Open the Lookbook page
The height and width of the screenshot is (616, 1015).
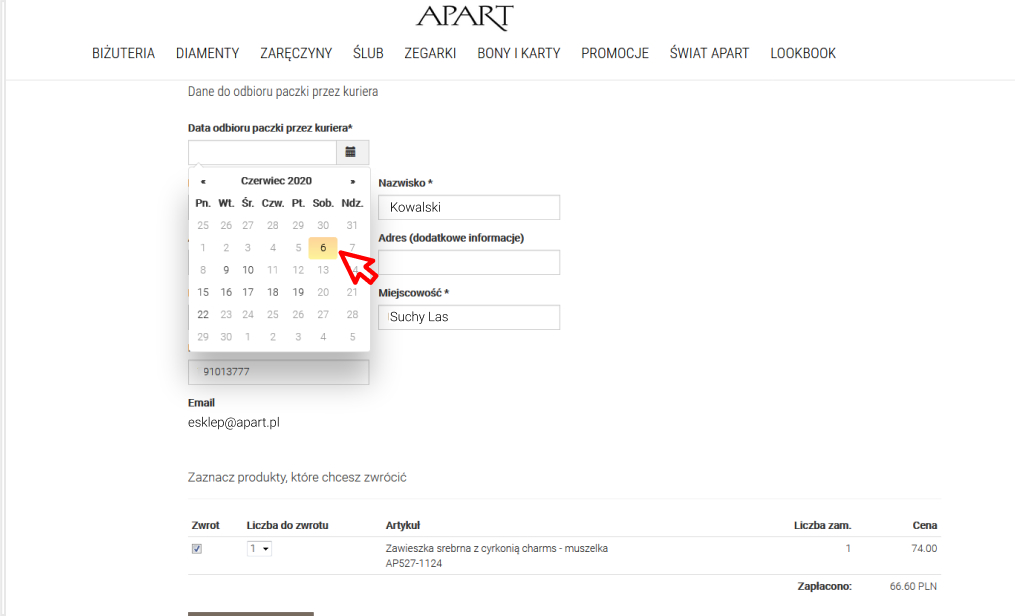802,53
